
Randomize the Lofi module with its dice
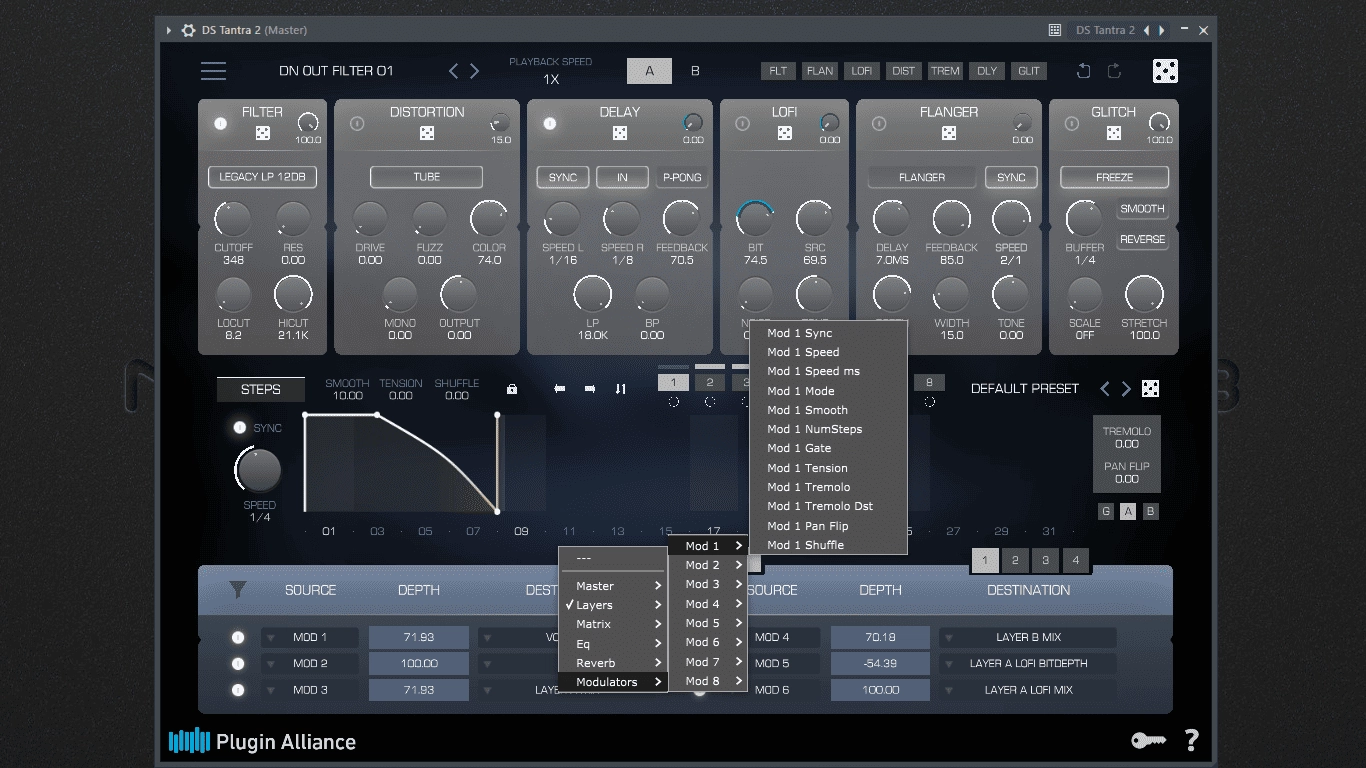click(785, 133)
